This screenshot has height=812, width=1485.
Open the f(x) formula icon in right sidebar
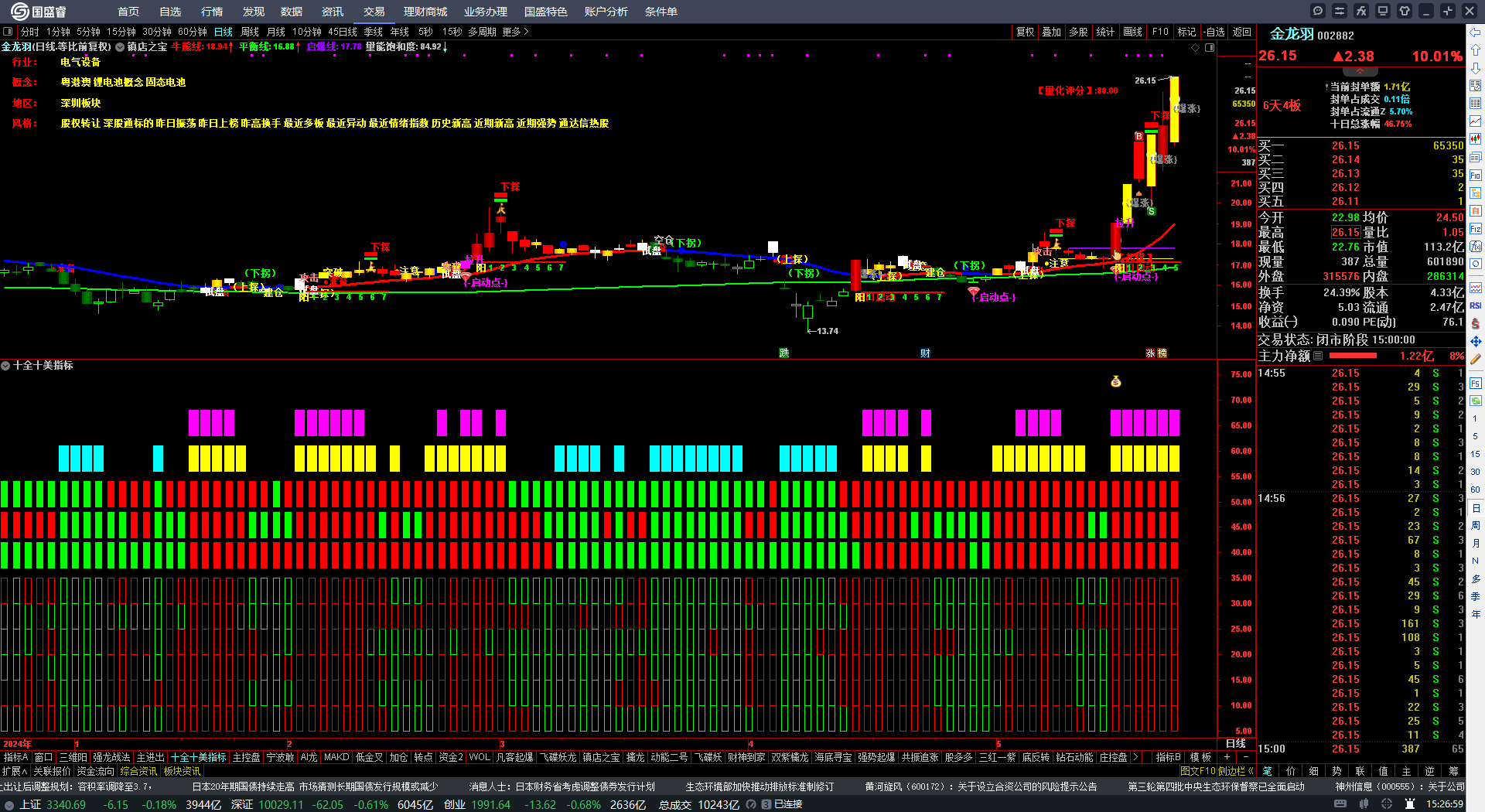point(1476,247)
